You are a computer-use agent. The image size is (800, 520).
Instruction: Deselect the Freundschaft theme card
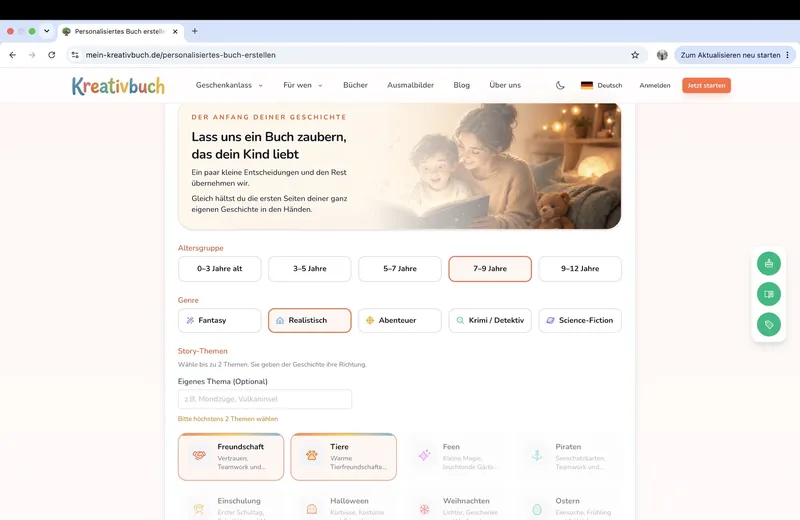pos(231,457)
